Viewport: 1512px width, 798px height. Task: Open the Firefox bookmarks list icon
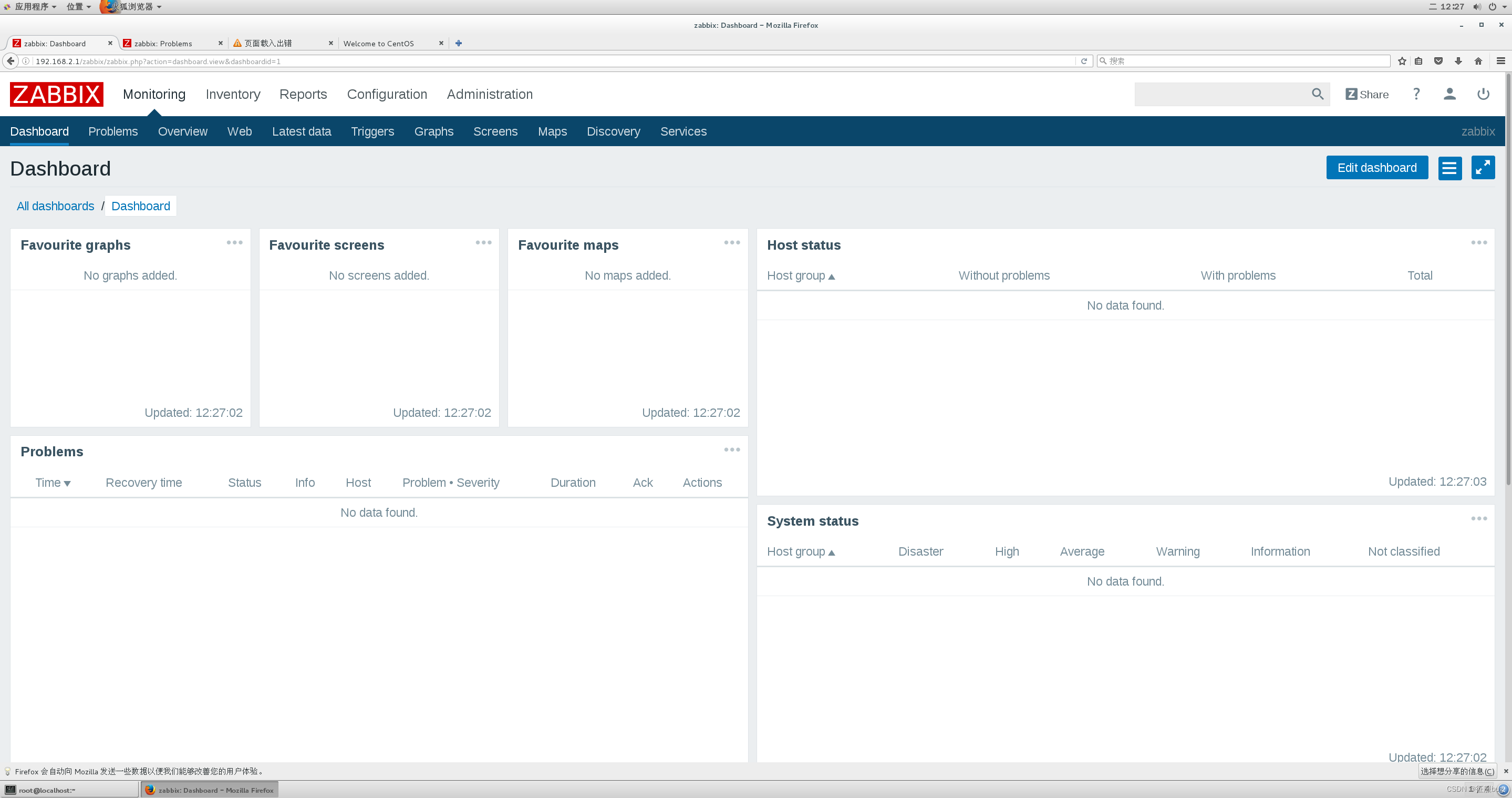tap(1418, 61)
